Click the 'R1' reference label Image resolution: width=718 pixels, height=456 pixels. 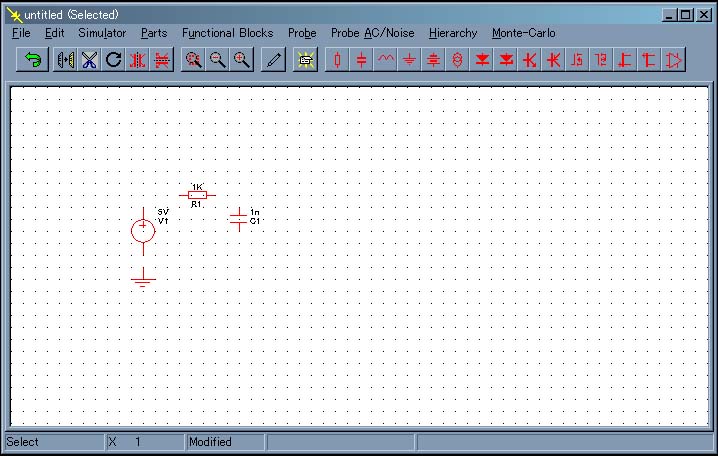pos(196,204)
